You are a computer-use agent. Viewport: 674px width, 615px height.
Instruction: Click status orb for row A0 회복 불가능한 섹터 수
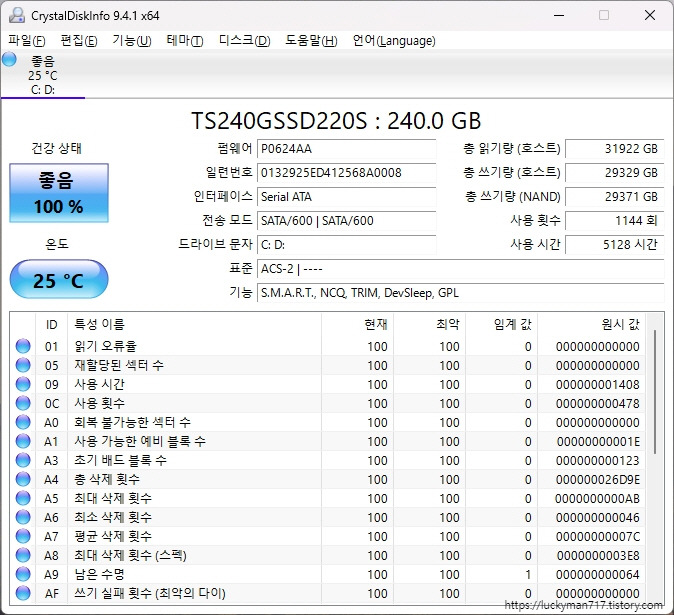point(23,422)
